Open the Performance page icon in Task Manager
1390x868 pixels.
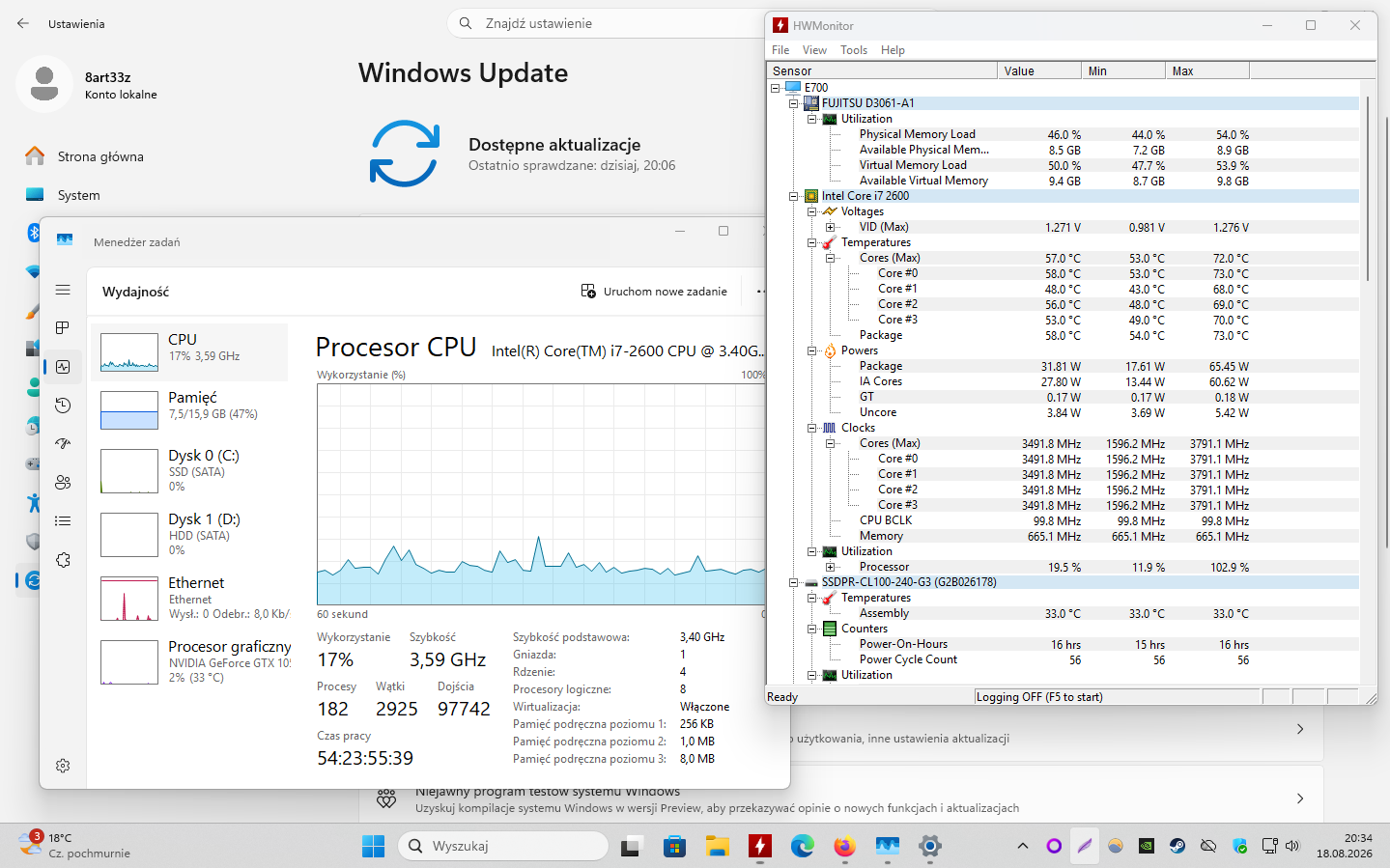(x=63, y=367)
